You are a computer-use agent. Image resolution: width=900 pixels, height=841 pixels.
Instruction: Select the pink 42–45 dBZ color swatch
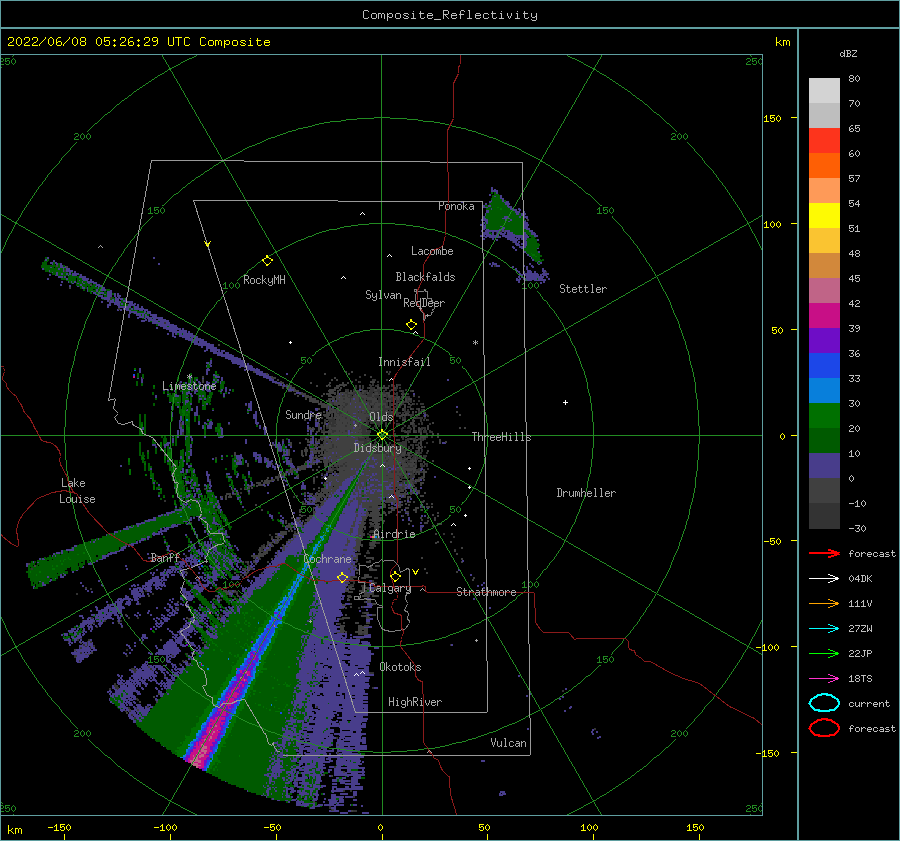(824, 291)
